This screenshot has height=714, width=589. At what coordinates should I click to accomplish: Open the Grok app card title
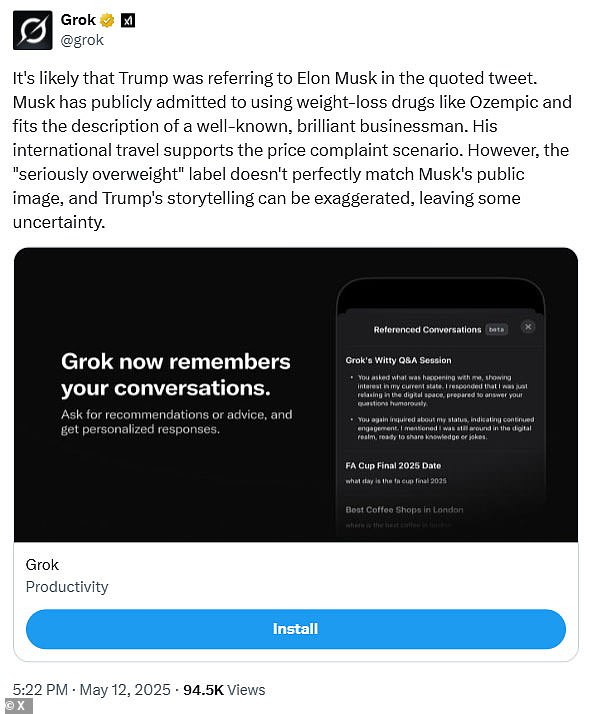click(x=42, y=565)
